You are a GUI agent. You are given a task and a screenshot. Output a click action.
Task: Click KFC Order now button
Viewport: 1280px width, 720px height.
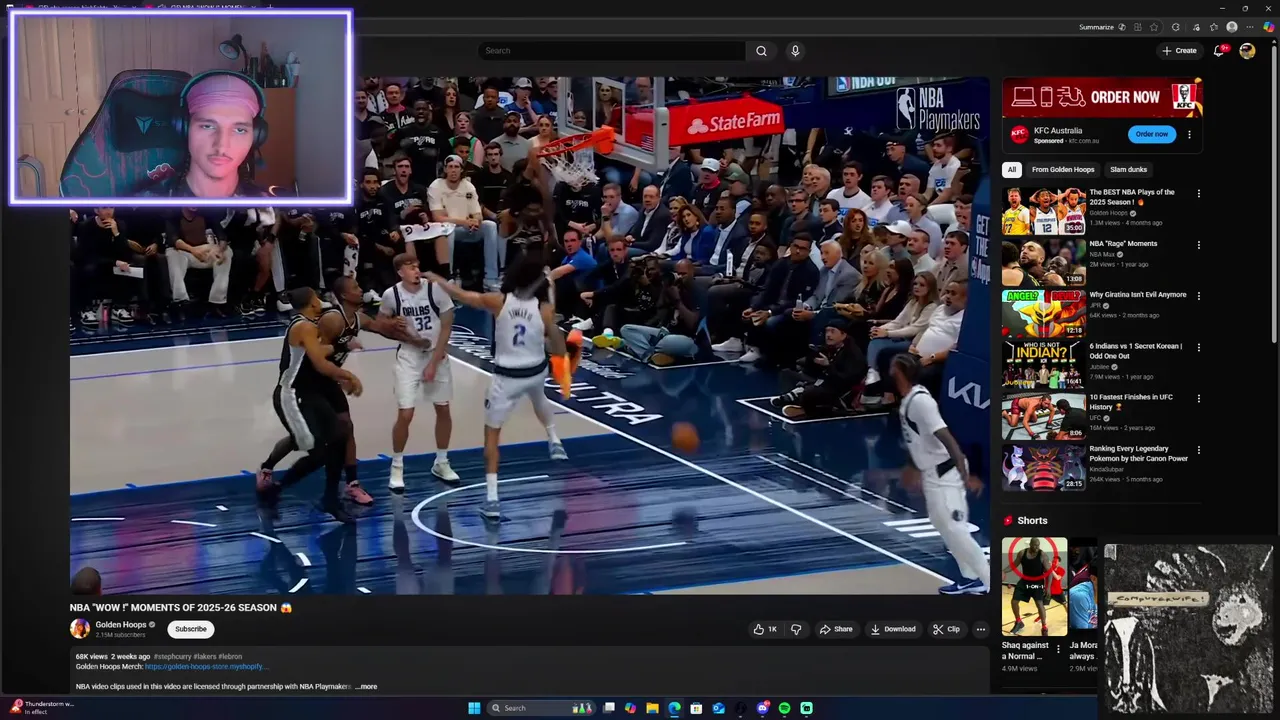point(1151,134)
